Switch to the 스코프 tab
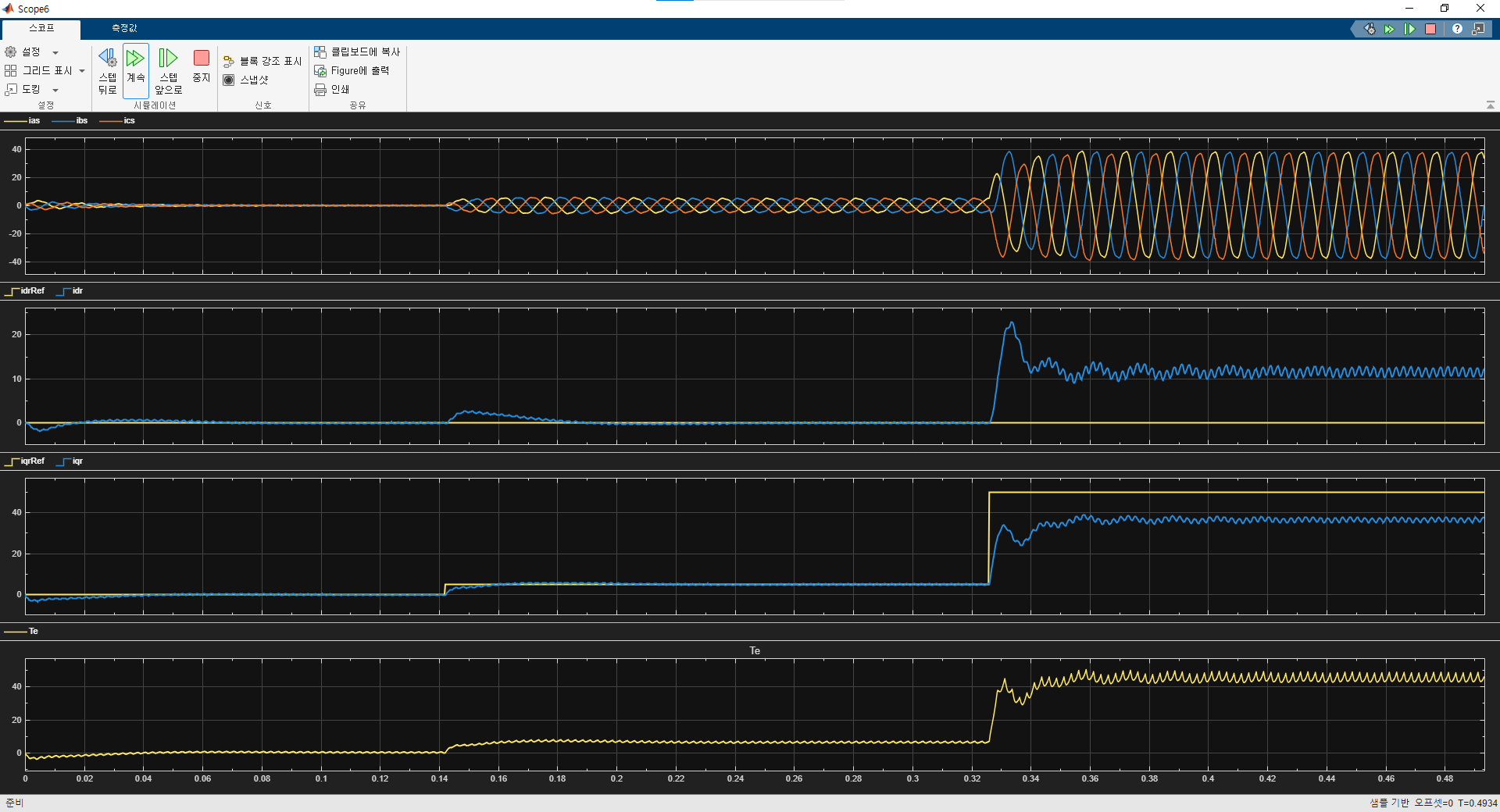The height and width of the screenshot is (812, 1500). pos(41,29)
